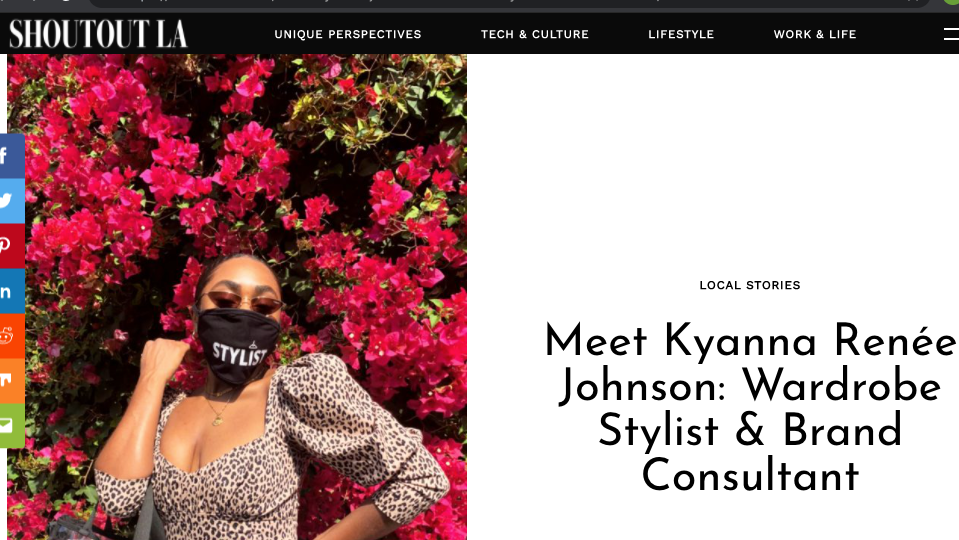The height and width of the screenshot is (540, 959).
Task: Share on LinkedIn from sidebar
Action: pos(11,290)
